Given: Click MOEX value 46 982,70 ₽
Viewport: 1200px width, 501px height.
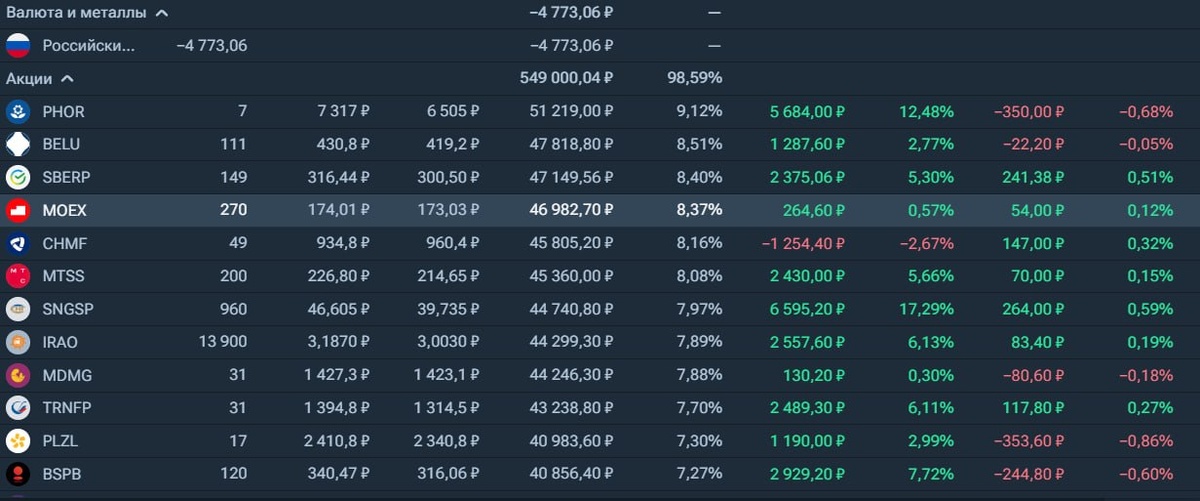Looking at the screenshot, I should (571, 211).
